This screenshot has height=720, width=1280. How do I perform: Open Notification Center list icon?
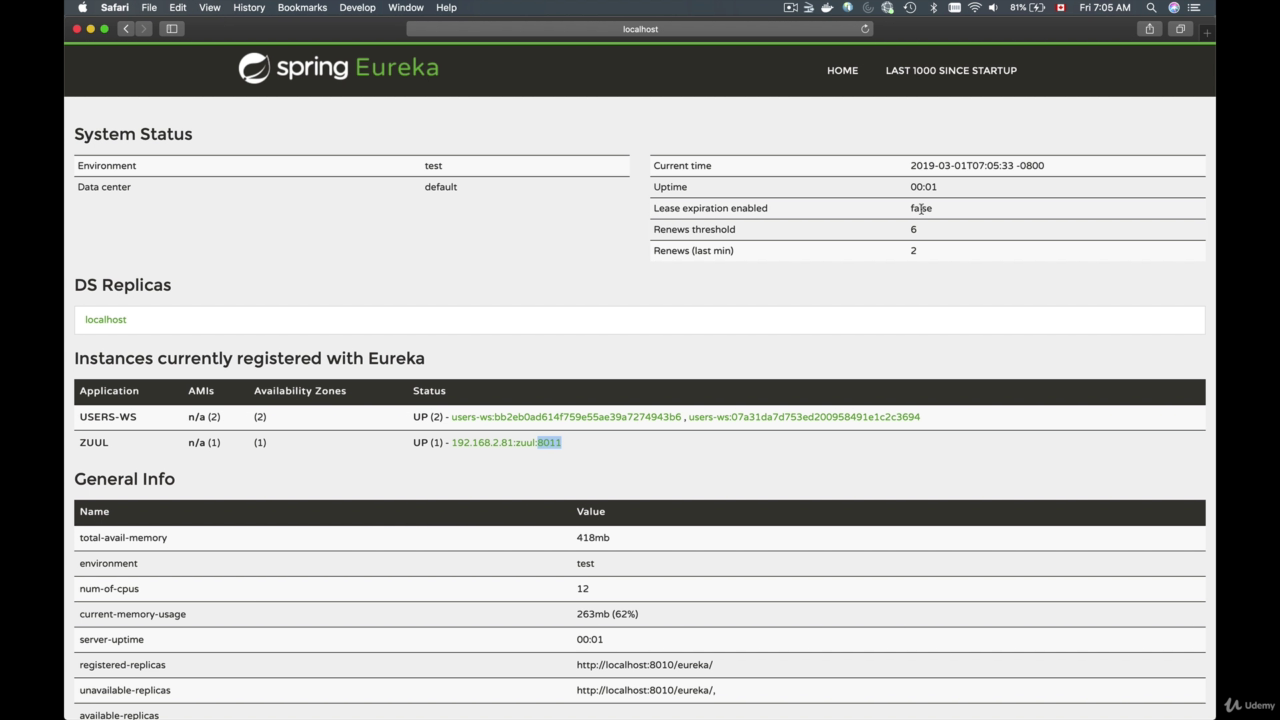1194,7
